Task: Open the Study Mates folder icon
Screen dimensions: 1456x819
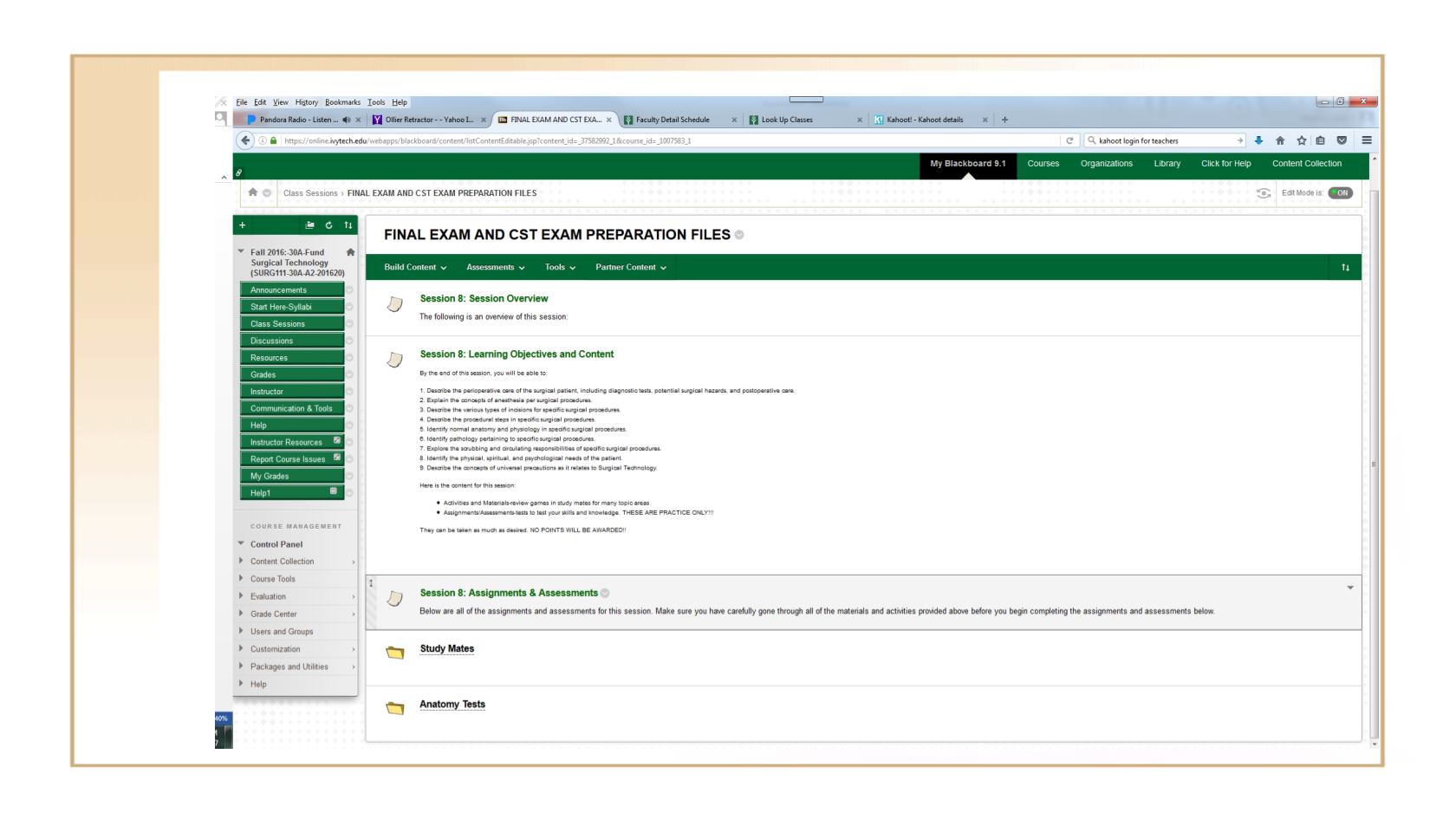Action: click(395, 653)
